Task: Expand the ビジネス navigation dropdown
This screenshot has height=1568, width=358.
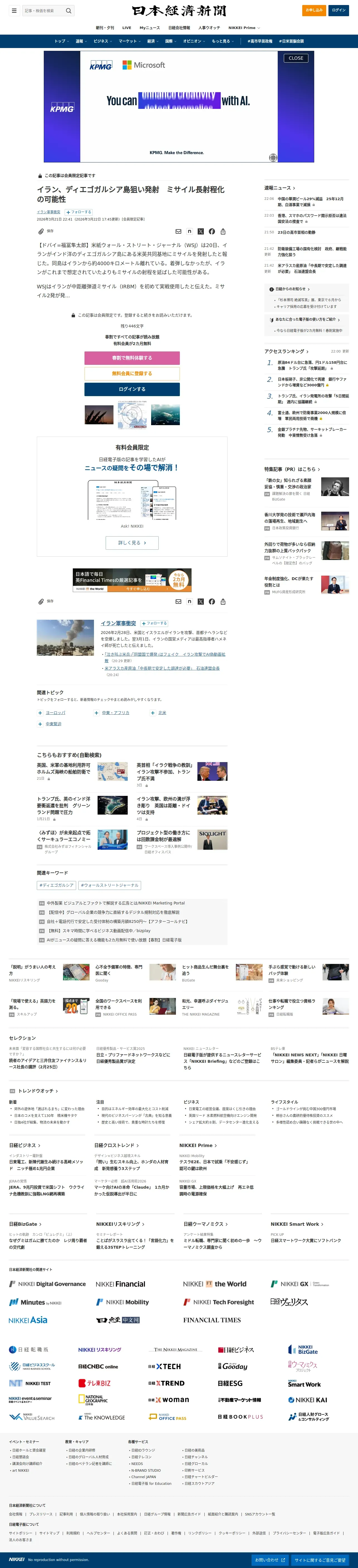Action: 102,41
